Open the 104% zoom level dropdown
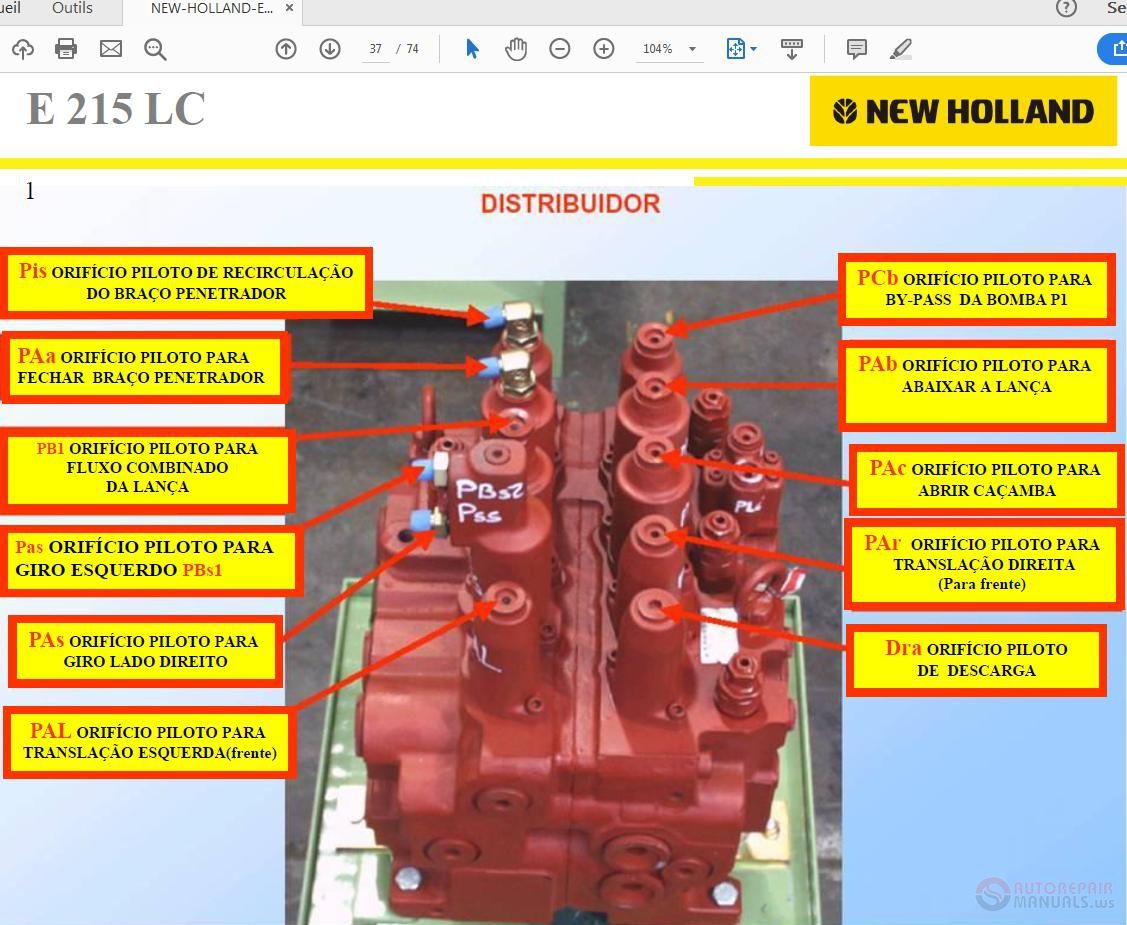The image size is (1127, 925). (x=669, y=49)
